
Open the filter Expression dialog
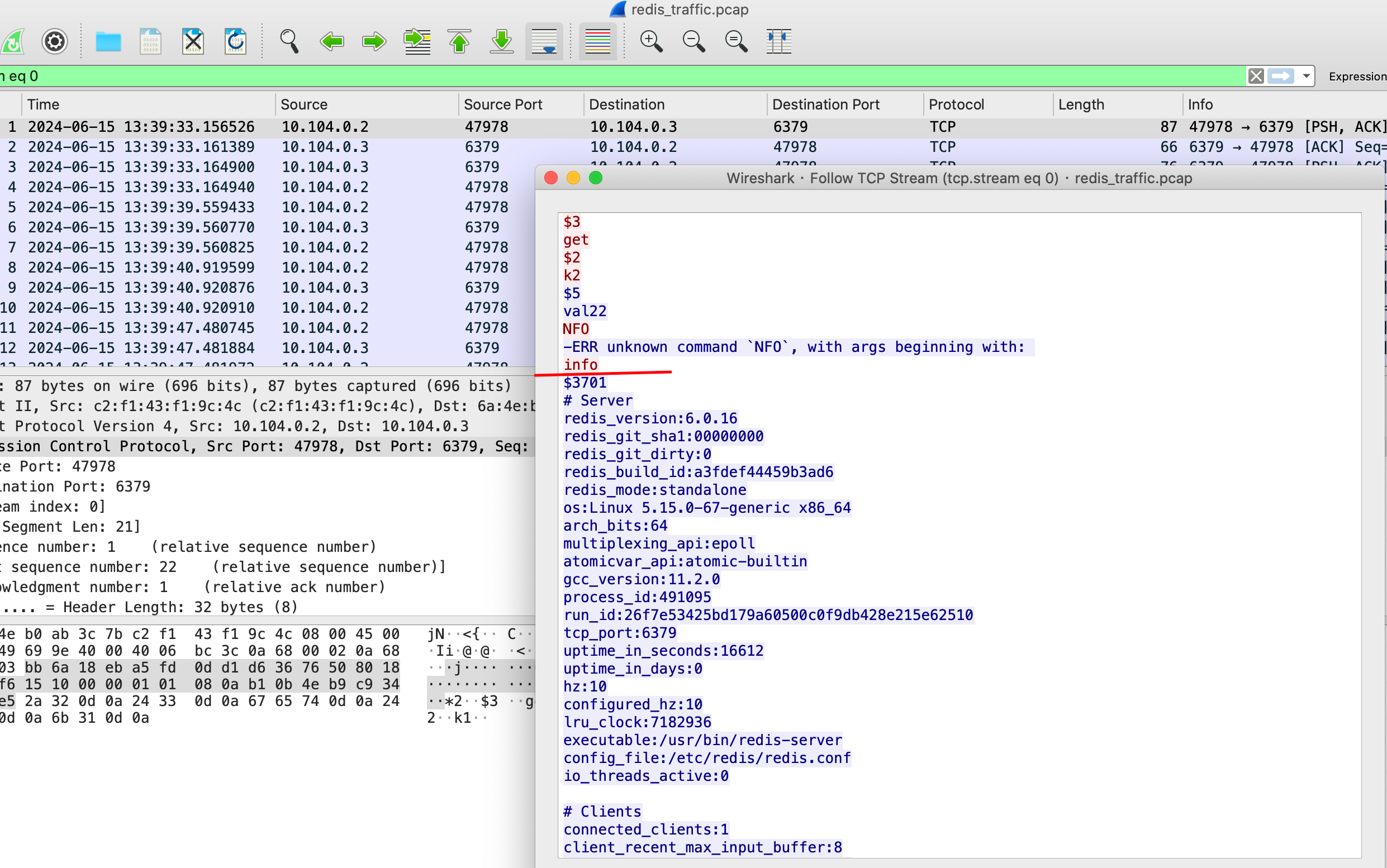click(x=1357, y=77)
